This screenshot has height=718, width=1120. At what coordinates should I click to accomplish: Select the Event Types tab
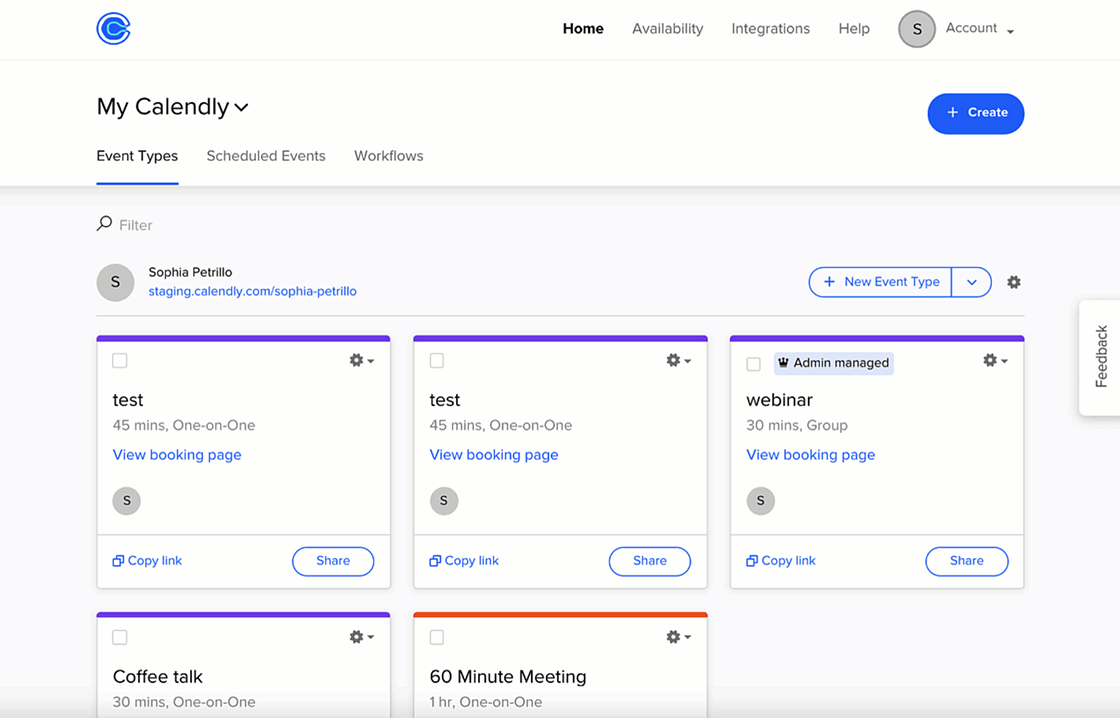[137, 156]
